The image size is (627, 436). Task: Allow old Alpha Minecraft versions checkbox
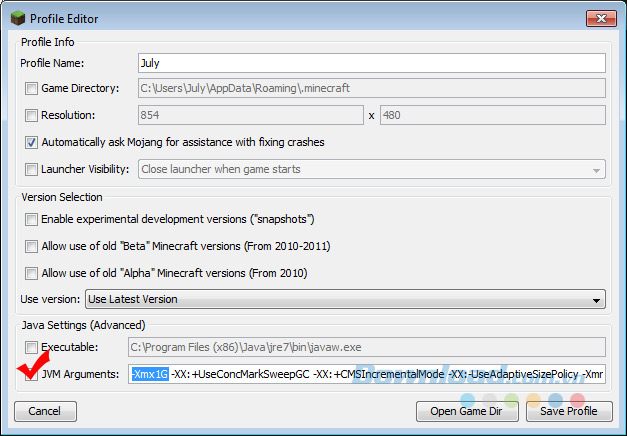click(31, 274)
